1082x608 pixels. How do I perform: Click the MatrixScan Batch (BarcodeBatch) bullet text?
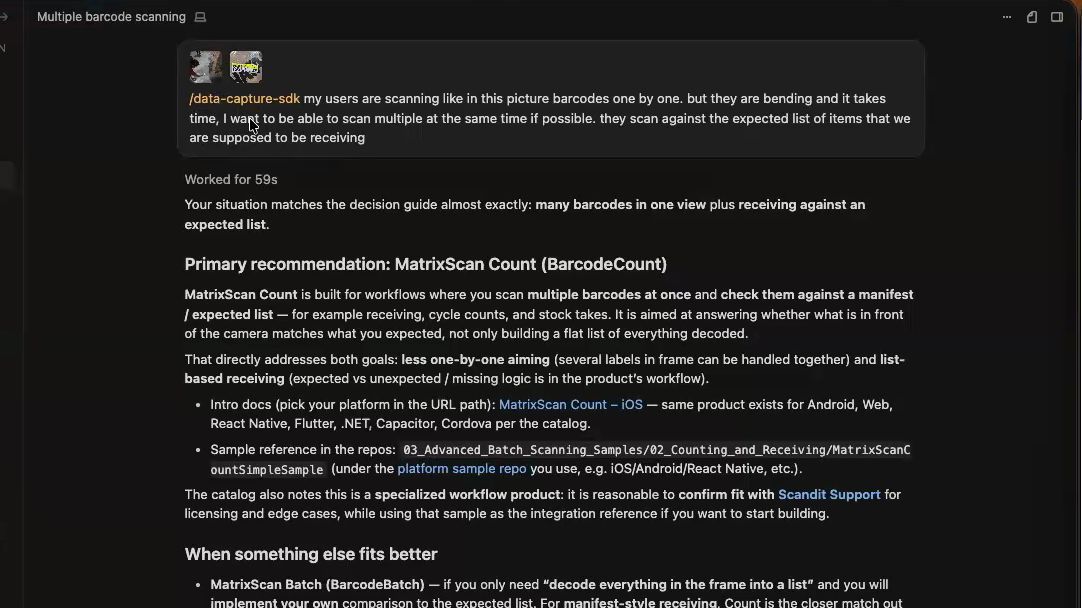point(317,585)
